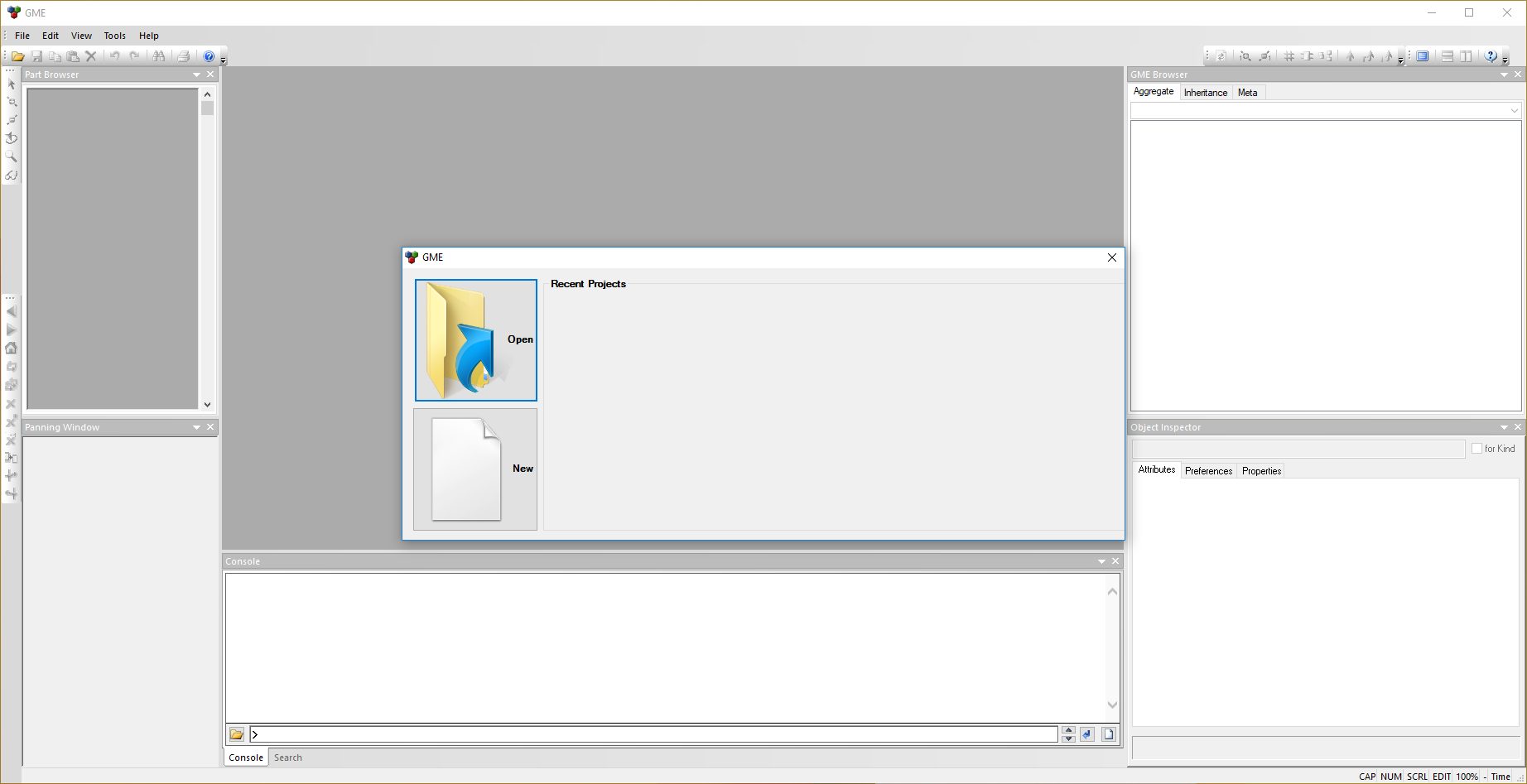Click the console history stepper up arrow
The height and width of the screenshot is (784, 1527).
pos(1068,730)
